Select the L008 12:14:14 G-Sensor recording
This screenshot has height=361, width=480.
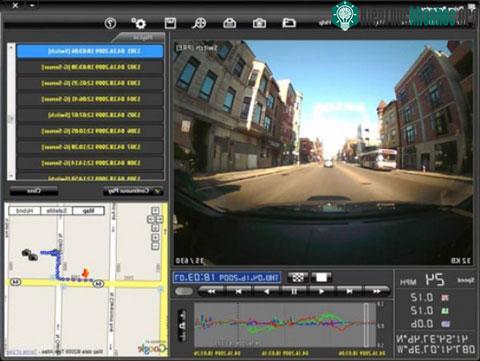(x=90, y=163)
